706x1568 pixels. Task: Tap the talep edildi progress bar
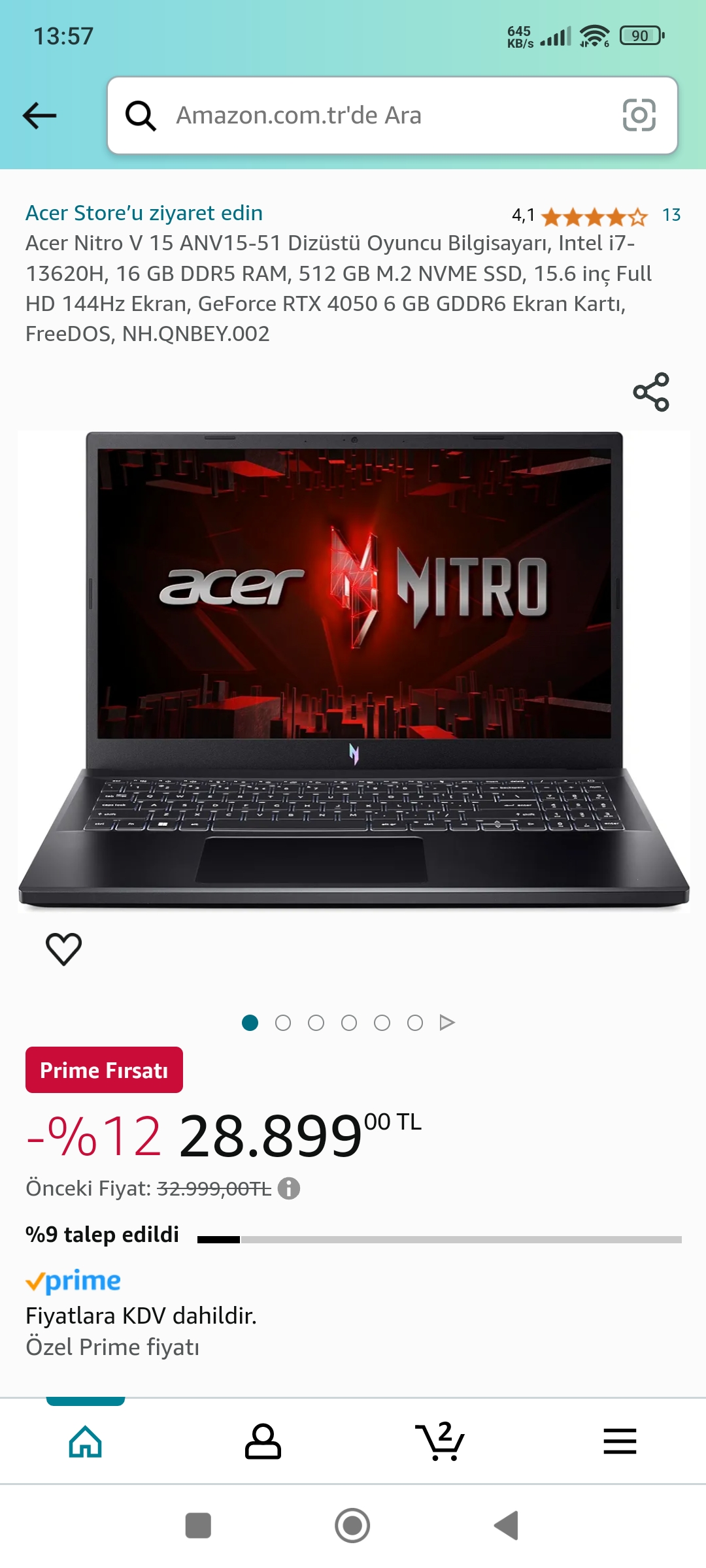pos(439,1239)
